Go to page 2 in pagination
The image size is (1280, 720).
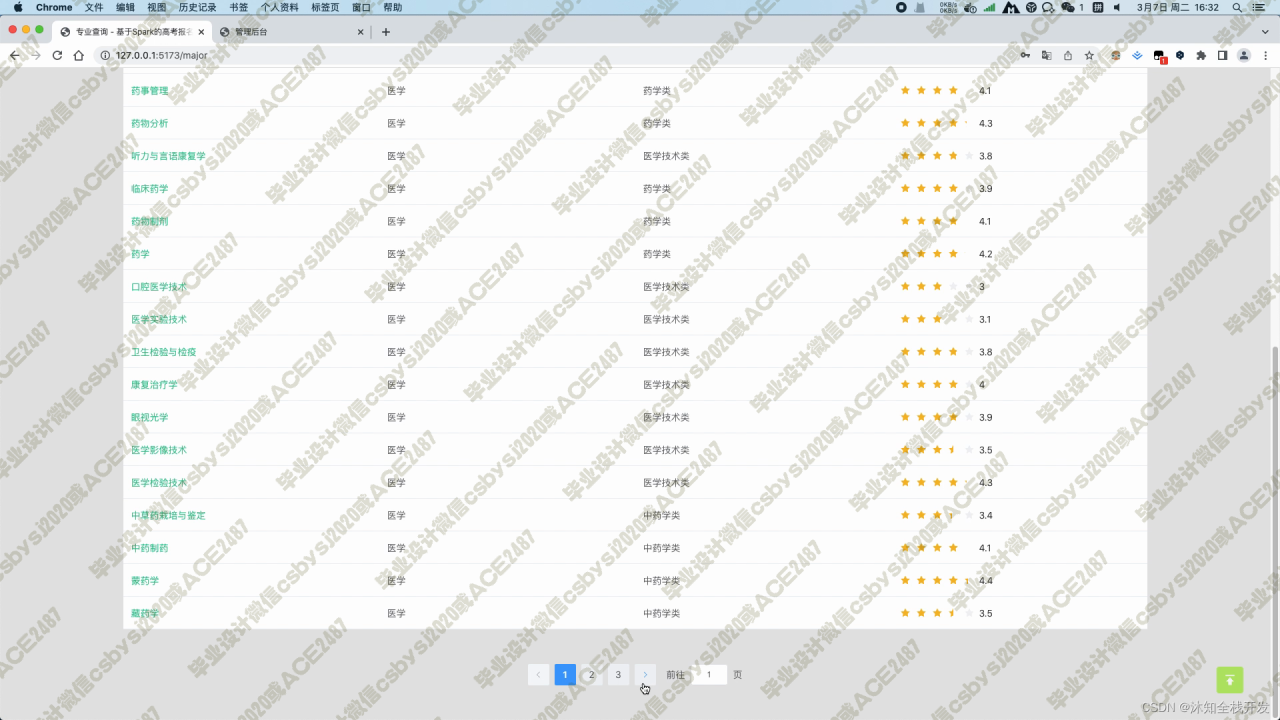click(x=592, y=675)
